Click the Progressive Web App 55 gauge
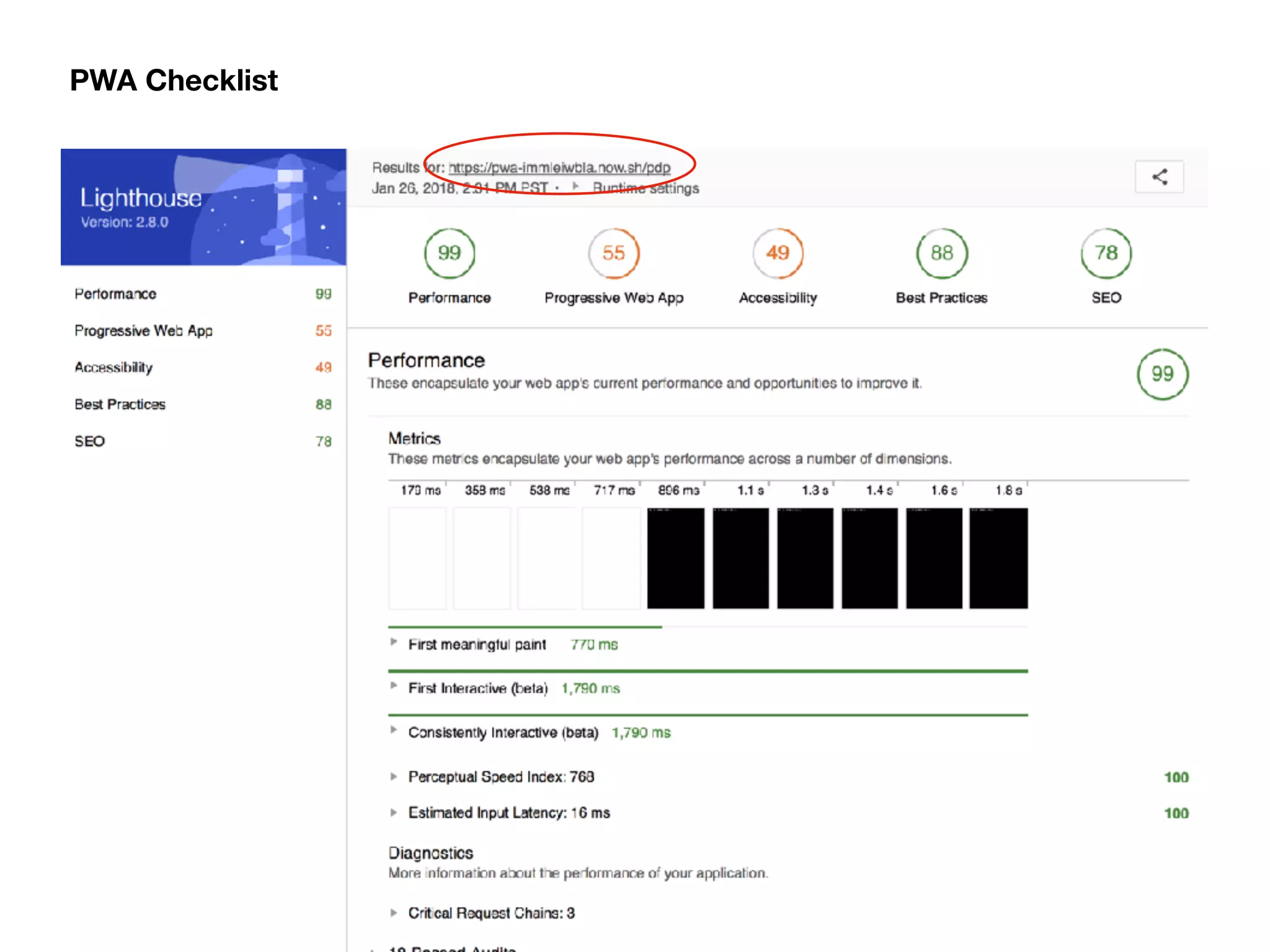Screen dimensions: 1270x952 coord(614,253)
